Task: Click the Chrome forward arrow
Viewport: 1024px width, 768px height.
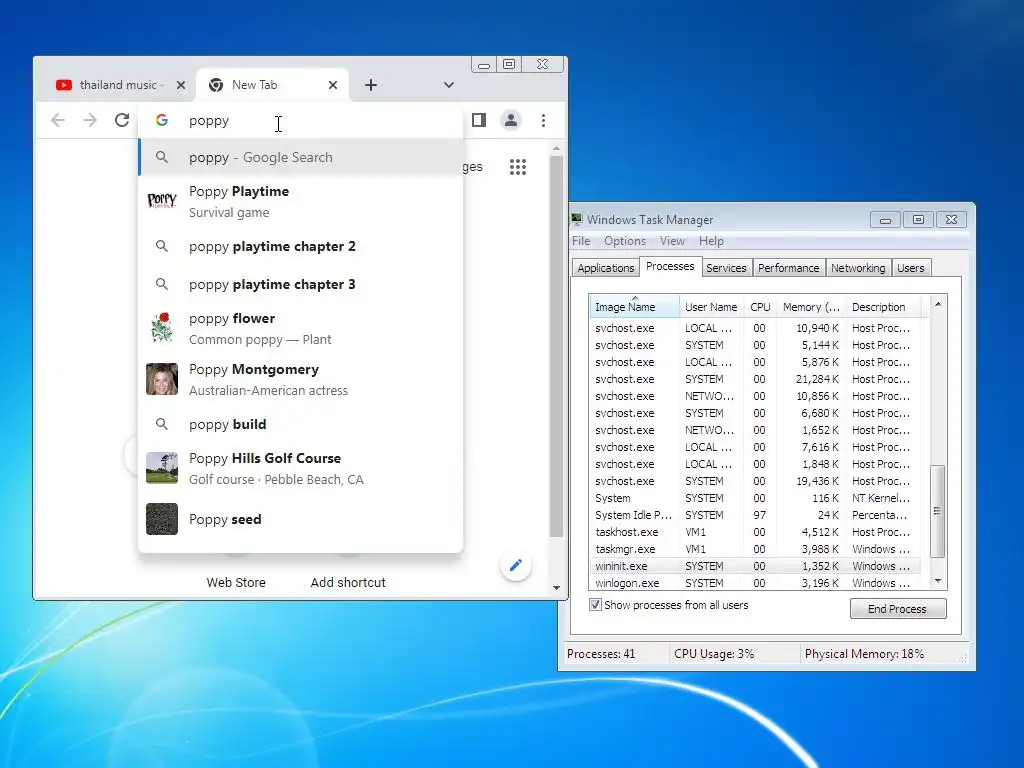Action: (90, 120)
